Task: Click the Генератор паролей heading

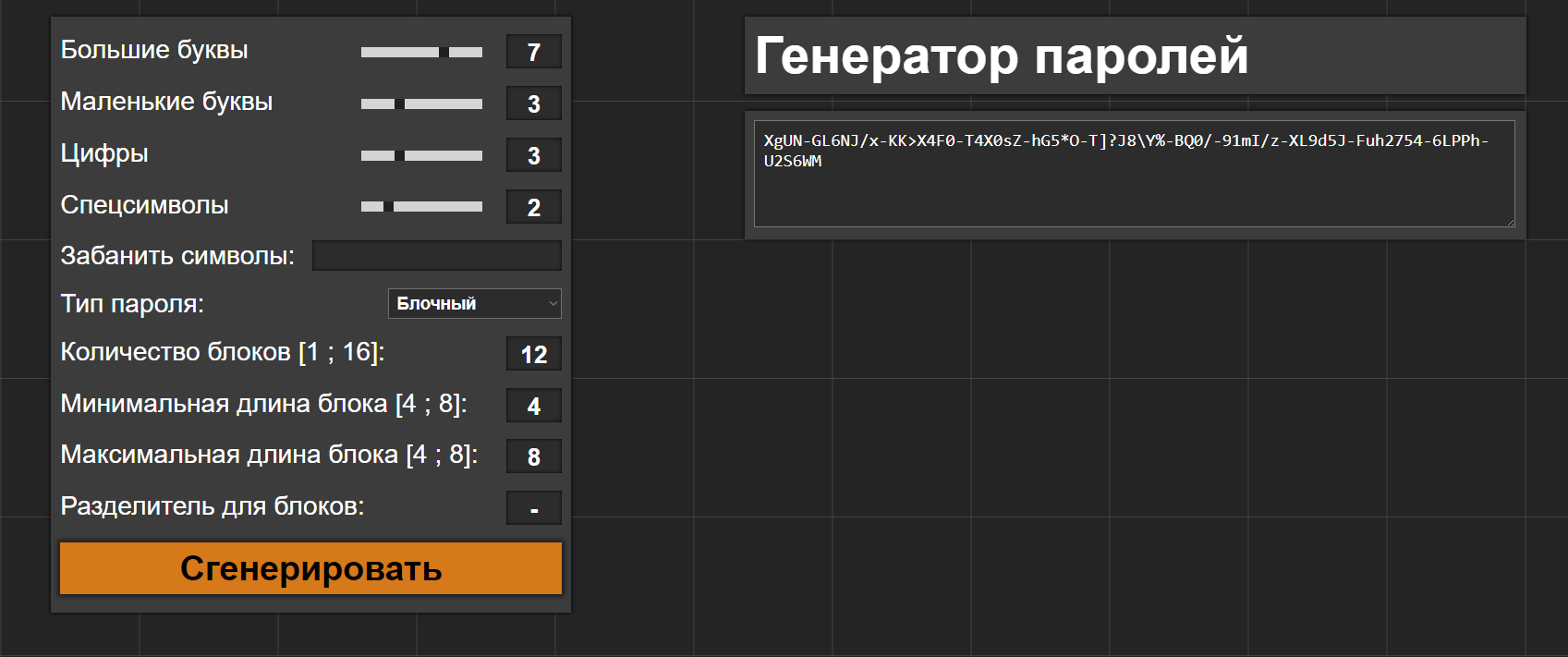Action: click(x=1002, y=55)
